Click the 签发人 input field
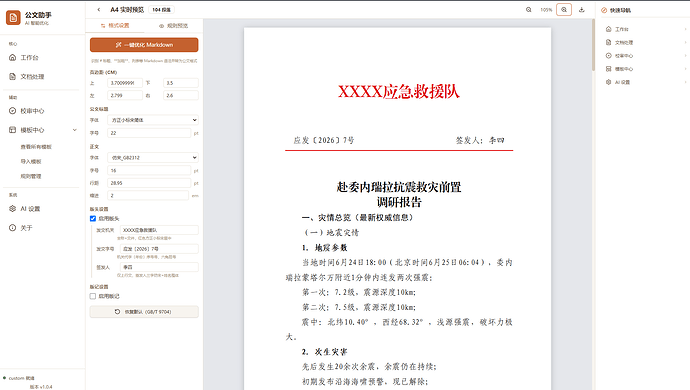This screenshot has height=390, width=690. click(x=159, y=267)
